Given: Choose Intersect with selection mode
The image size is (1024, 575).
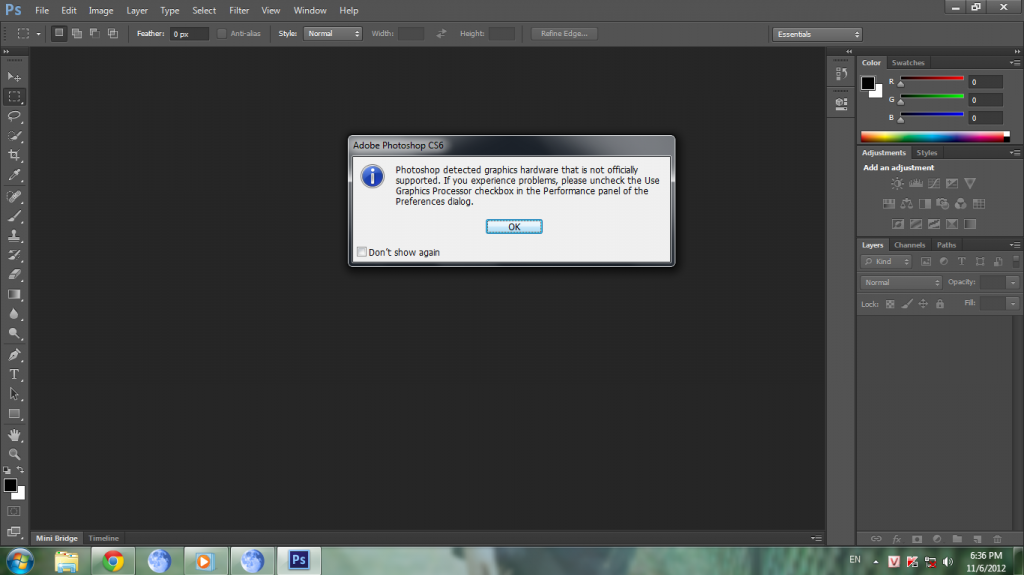Looking at the screenshot, I should pyautogui.click(x=113, y=33).
